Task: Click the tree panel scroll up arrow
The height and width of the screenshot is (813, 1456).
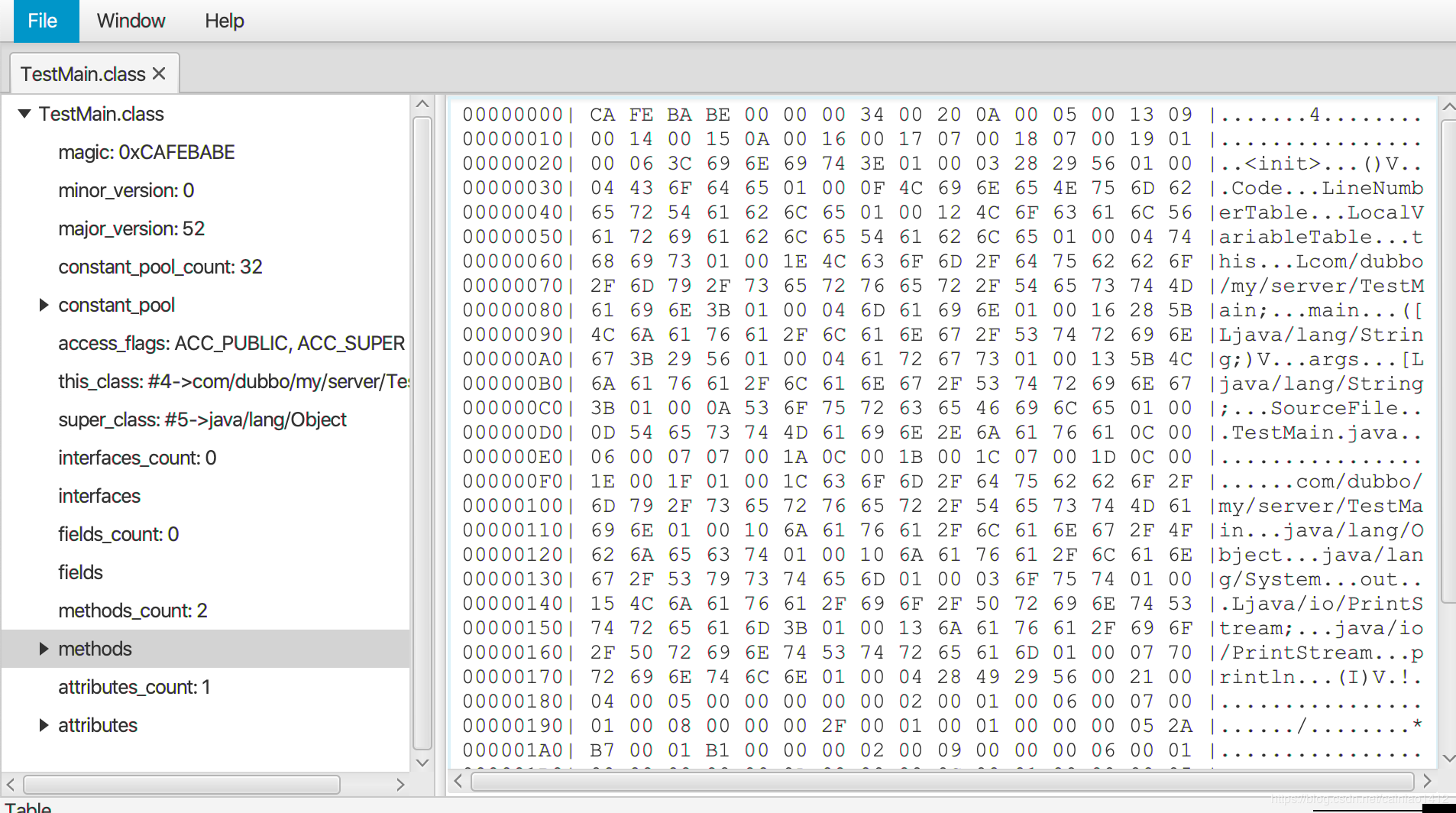Action: [422, 104]
